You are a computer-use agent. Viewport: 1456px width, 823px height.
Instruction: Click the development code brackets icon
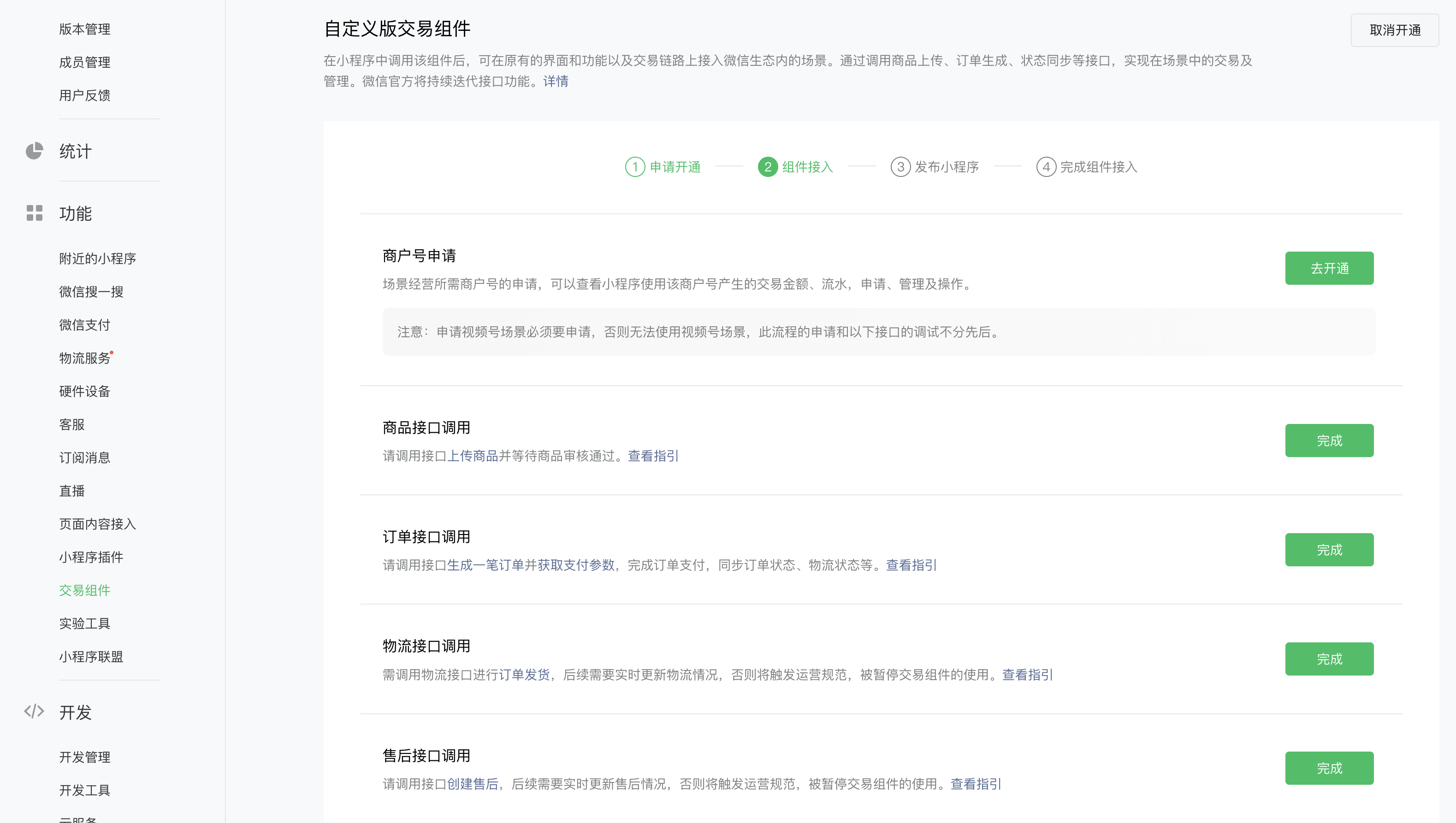coord(34,711)
